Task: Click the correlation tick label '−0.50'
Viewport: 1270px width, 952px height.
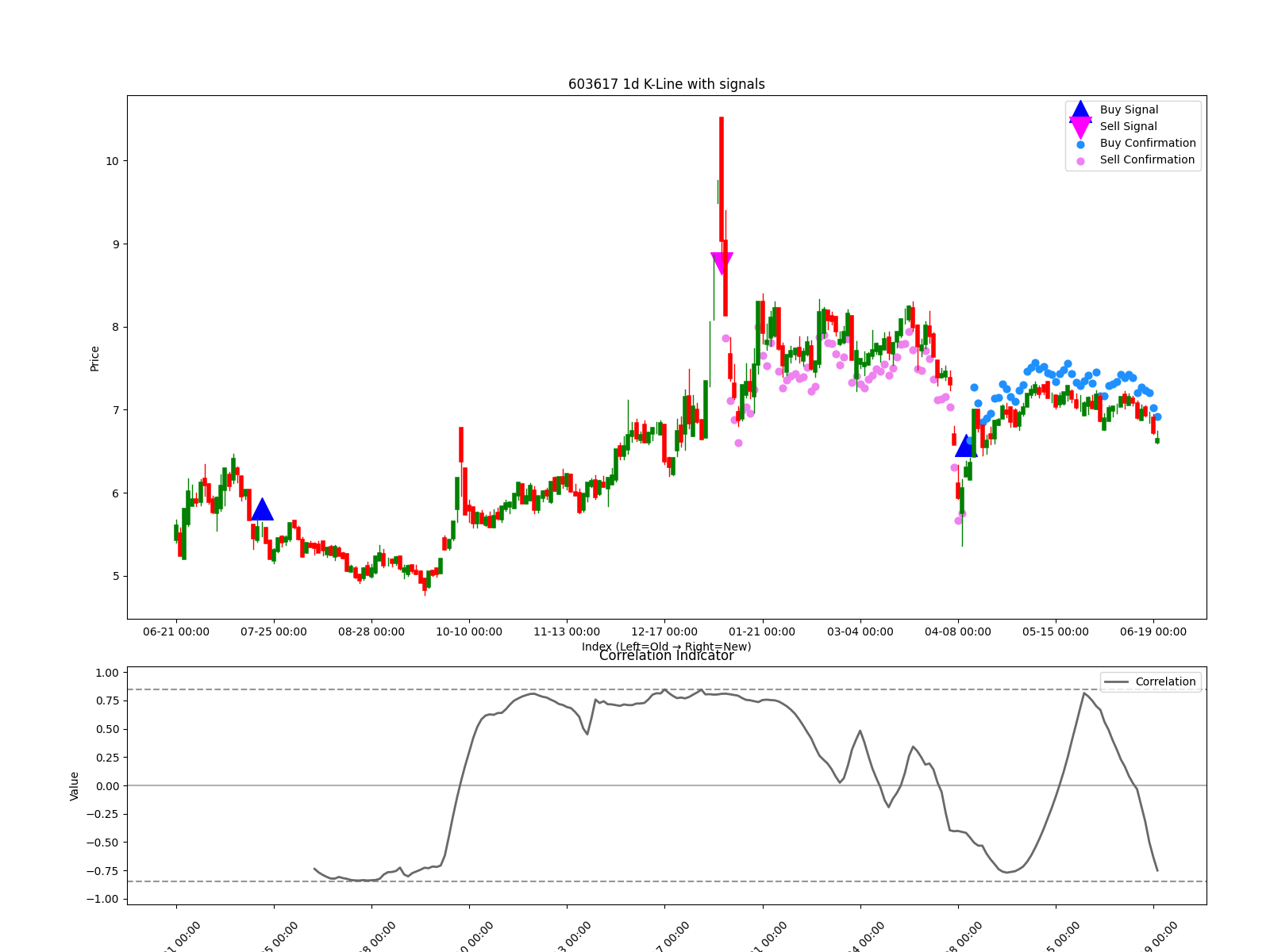Action: click(102, 843)
